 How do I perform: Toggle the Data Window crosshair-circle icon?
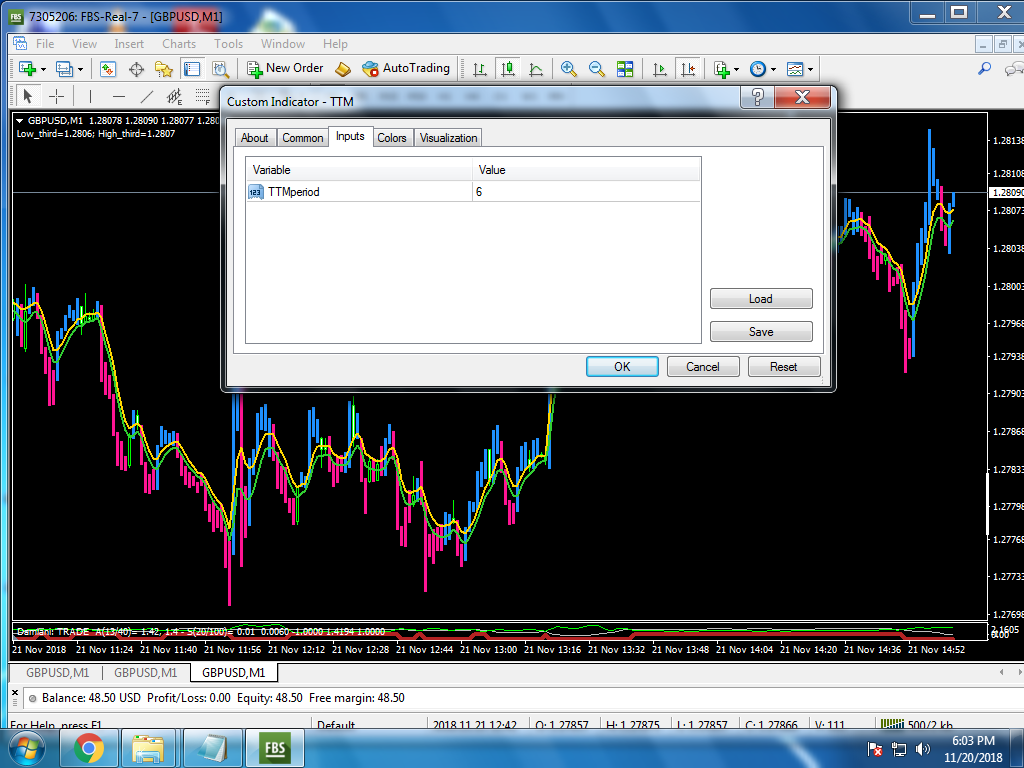(x=136, y=69)
